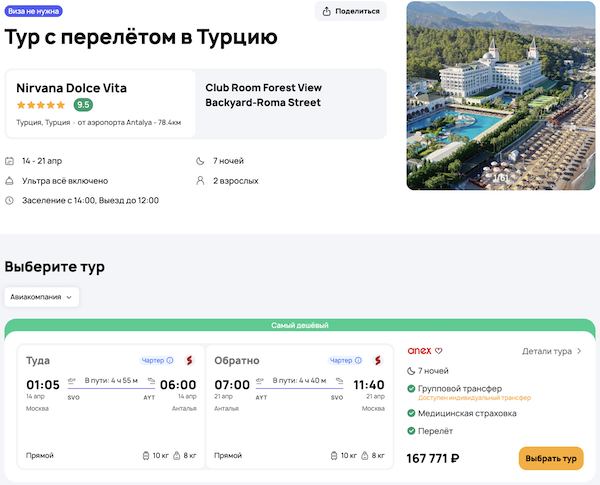600x485 pixels.
Task: Click the meal icon beside Ультра всё включено
Action: pos(10,181)
